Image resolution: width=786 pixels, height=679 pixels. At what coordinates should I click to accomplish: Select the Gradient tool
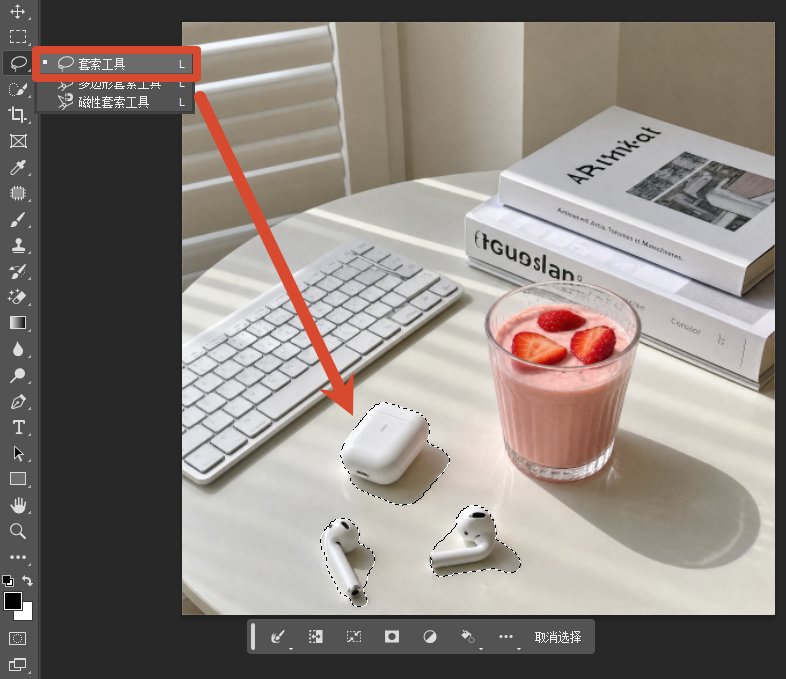(x=18, y=323)
